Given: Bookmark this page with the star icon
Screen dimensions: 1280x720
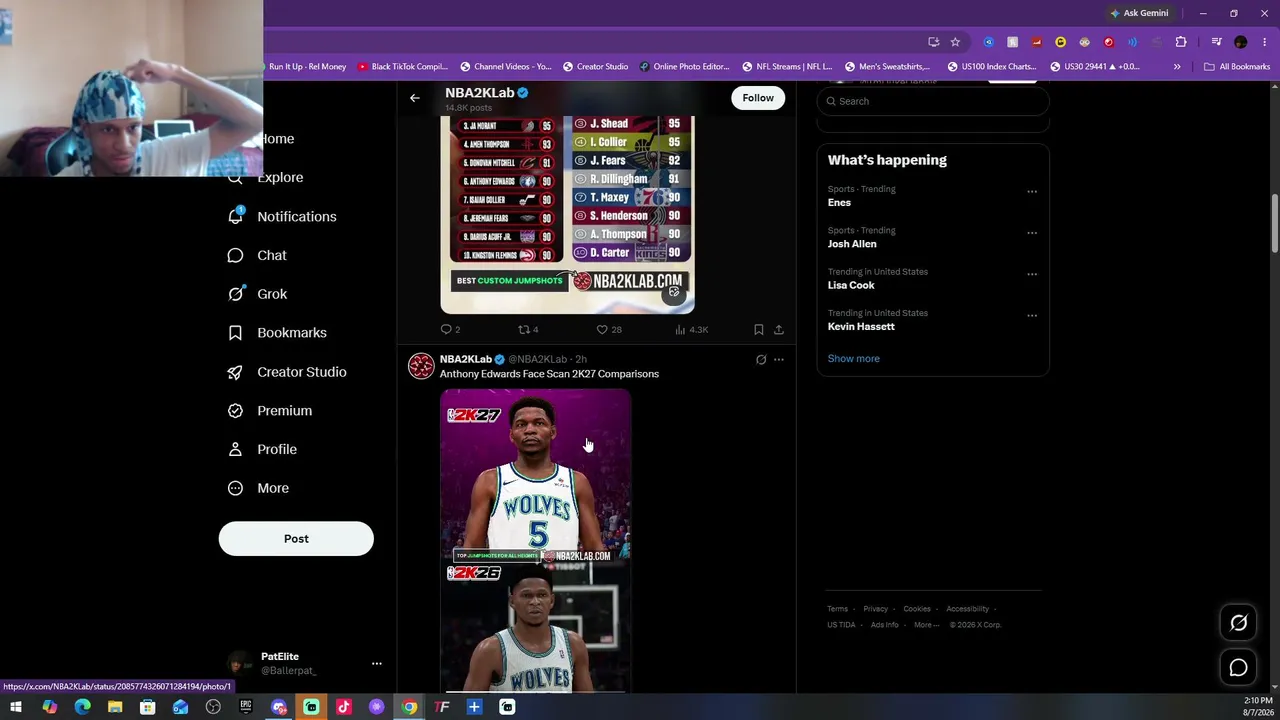Looking at the screenshot, I should [955, 42].
